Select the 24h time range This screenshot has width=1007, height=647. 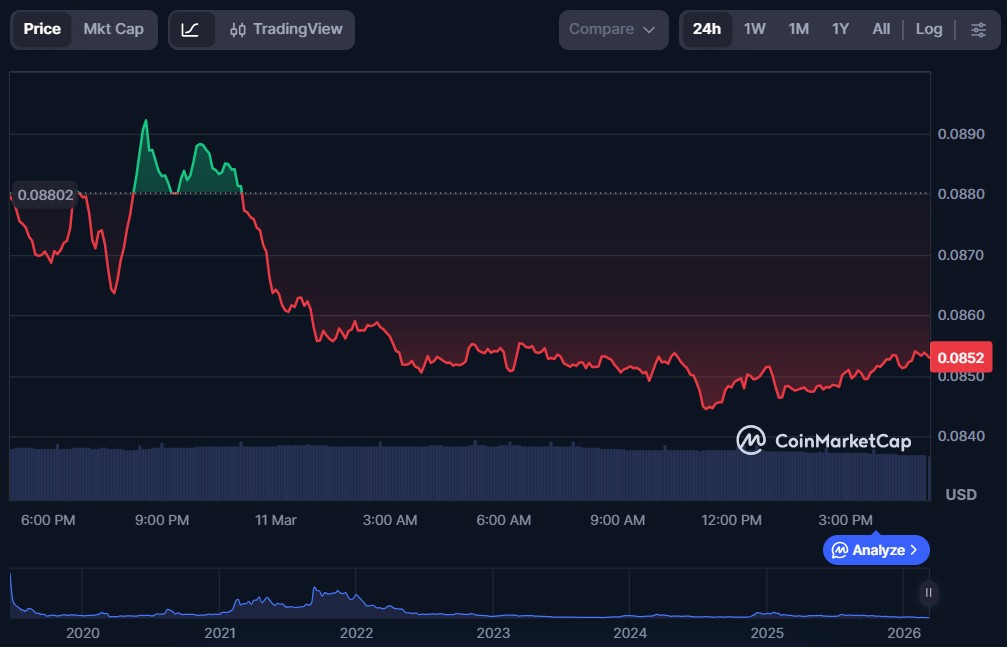pos(706,29)
